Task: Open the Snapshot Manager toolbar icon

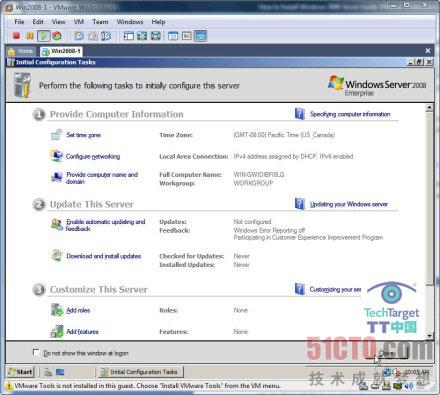Action: pyautogui.click(x=106, y=36)
